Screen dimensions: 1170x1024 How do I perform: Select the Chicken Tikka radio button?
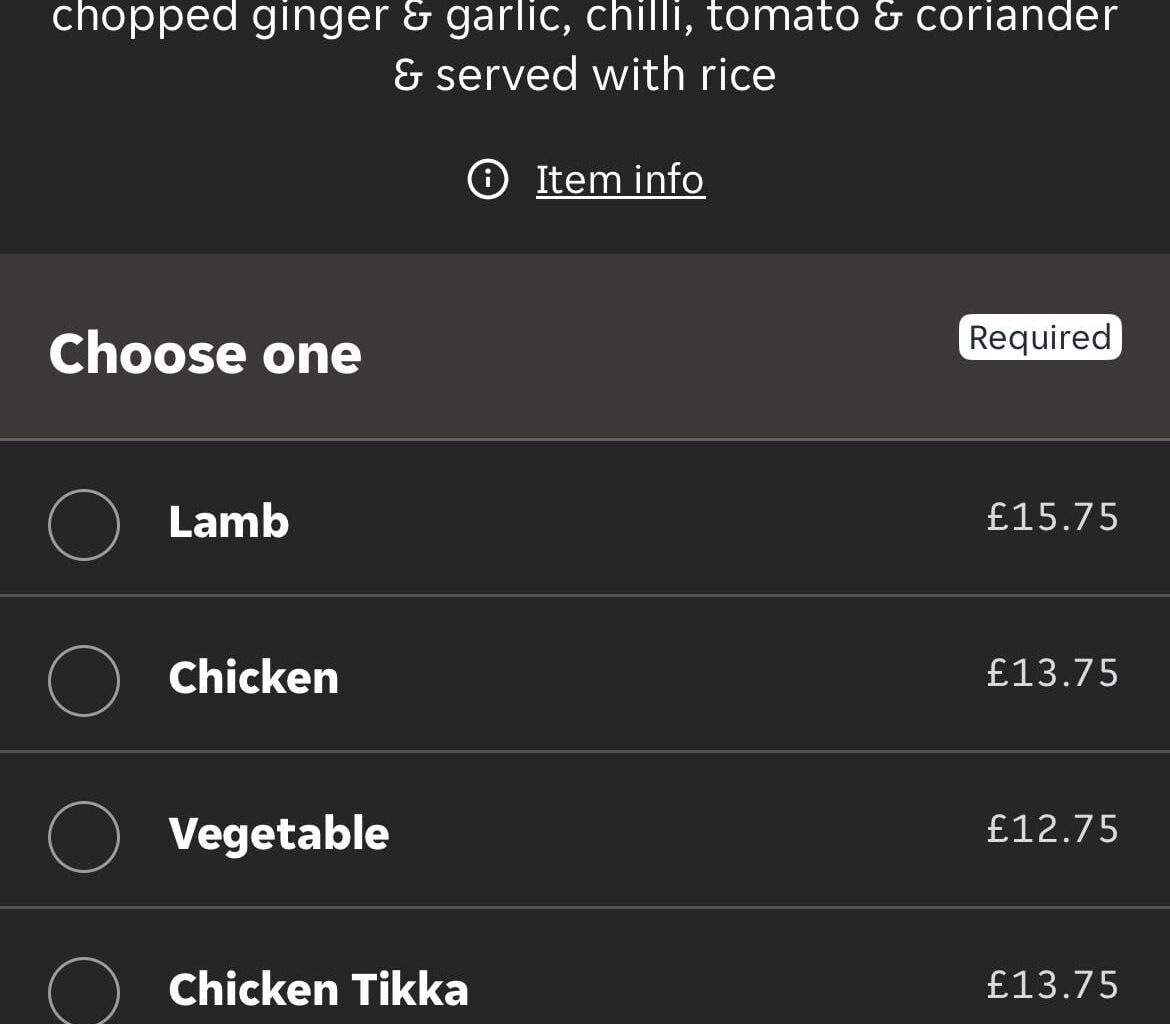(84, 990)
